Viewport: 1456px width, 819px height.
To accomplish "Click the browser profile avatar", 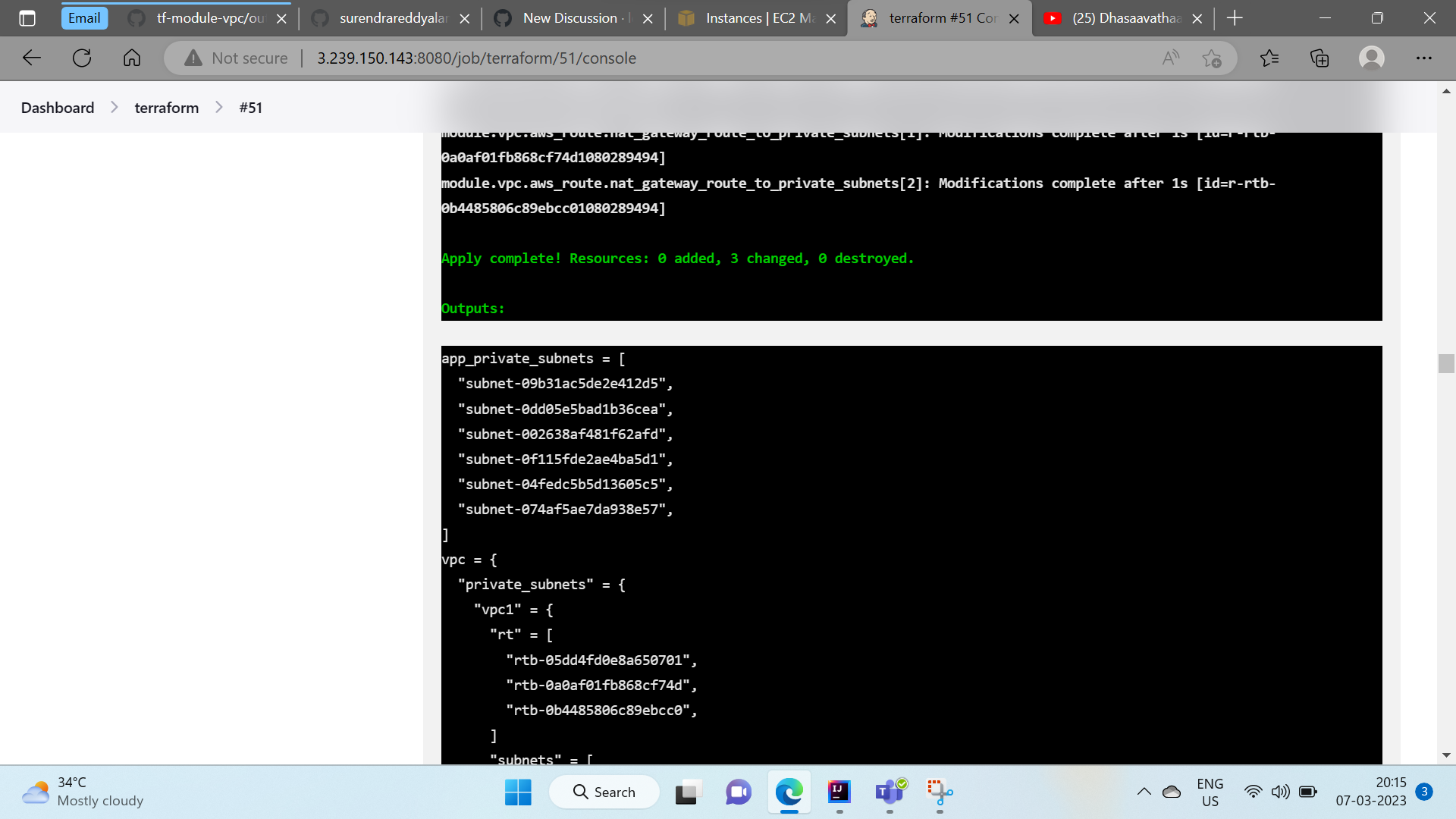I will [x=1372, y=58].
